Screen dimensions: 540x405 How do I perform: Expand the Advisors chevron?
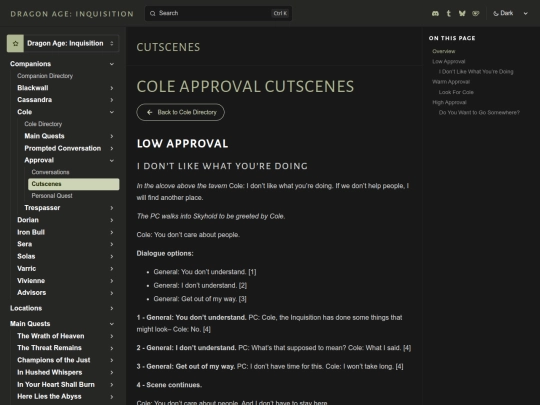[x=112, y=293]
